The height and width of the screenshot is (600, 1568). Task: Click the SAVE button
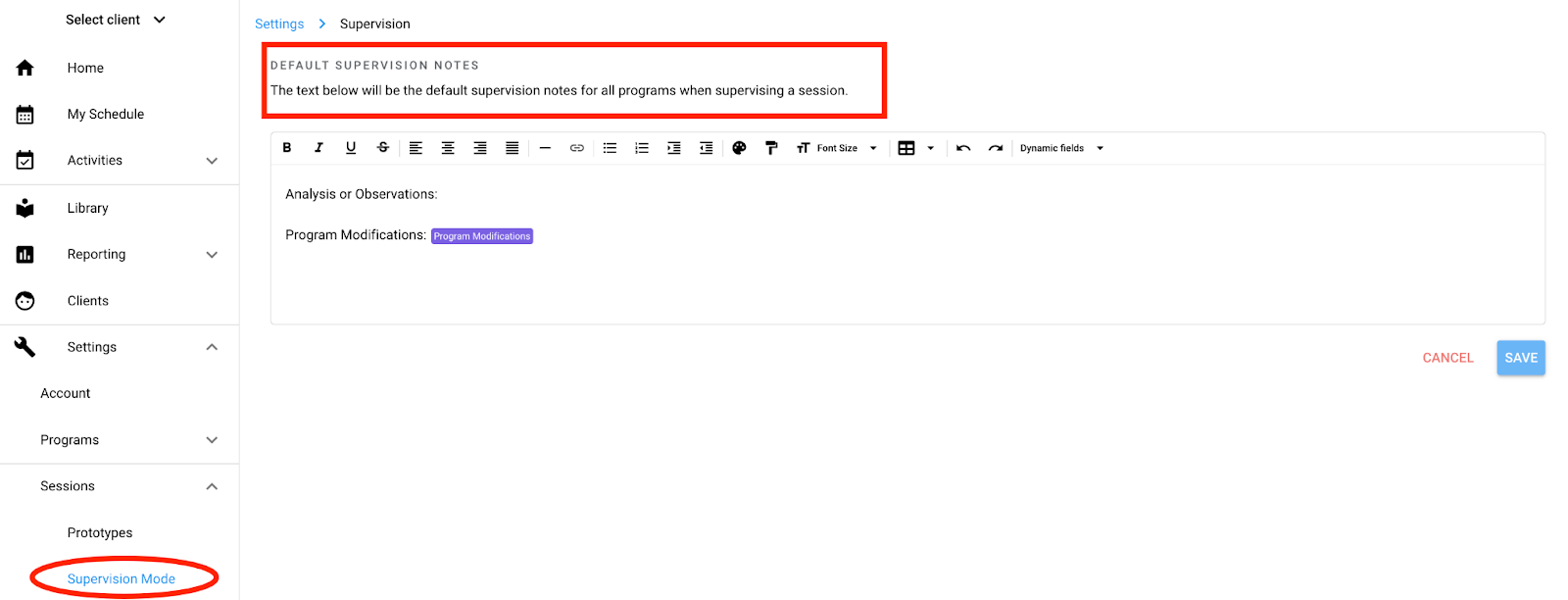point(1520,358)
